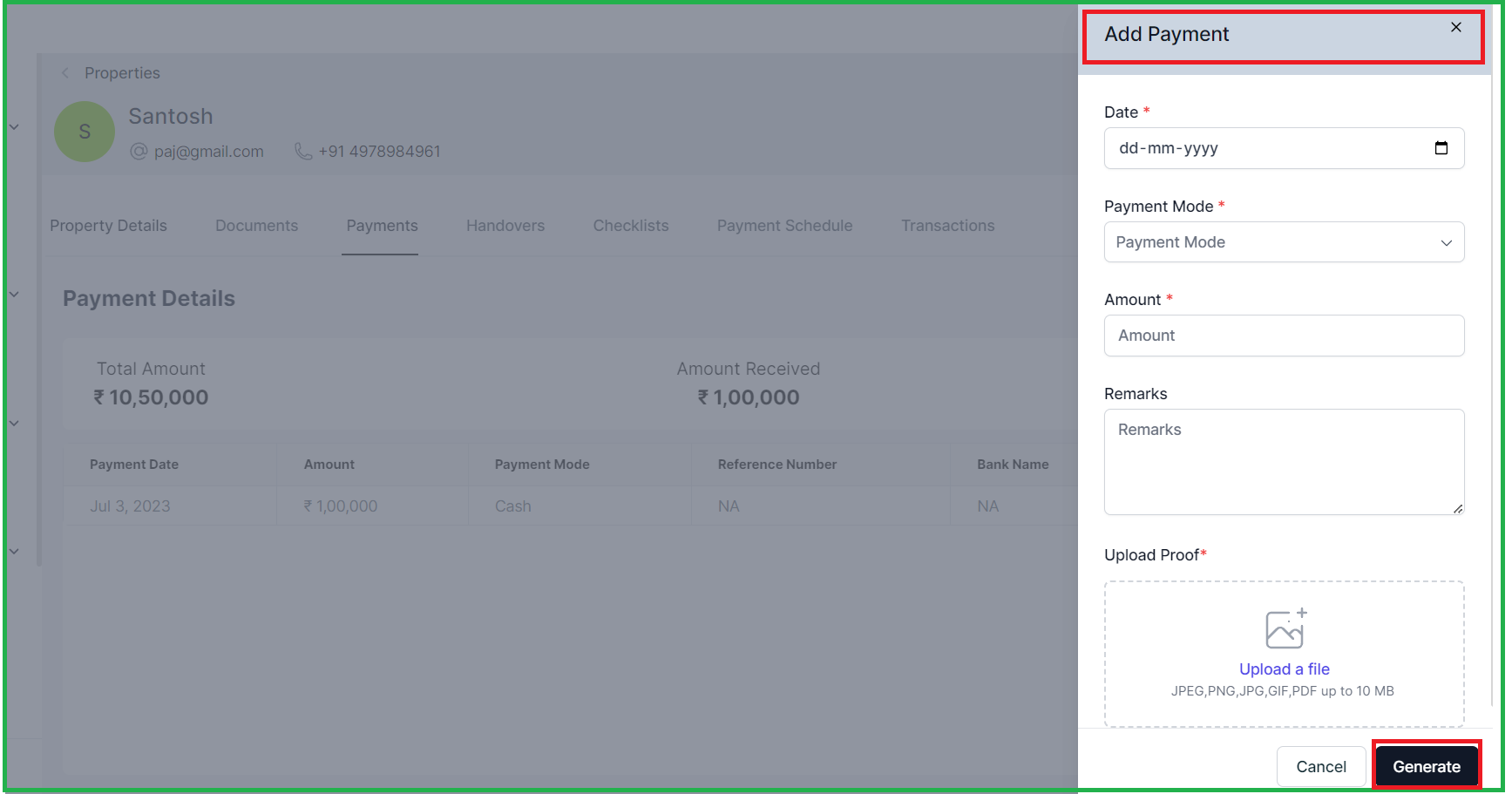Viewport: 1512px width, 794px height.
Task: Select the Jul 3, 2023 date cell
Action: click(x=130, y=506)
